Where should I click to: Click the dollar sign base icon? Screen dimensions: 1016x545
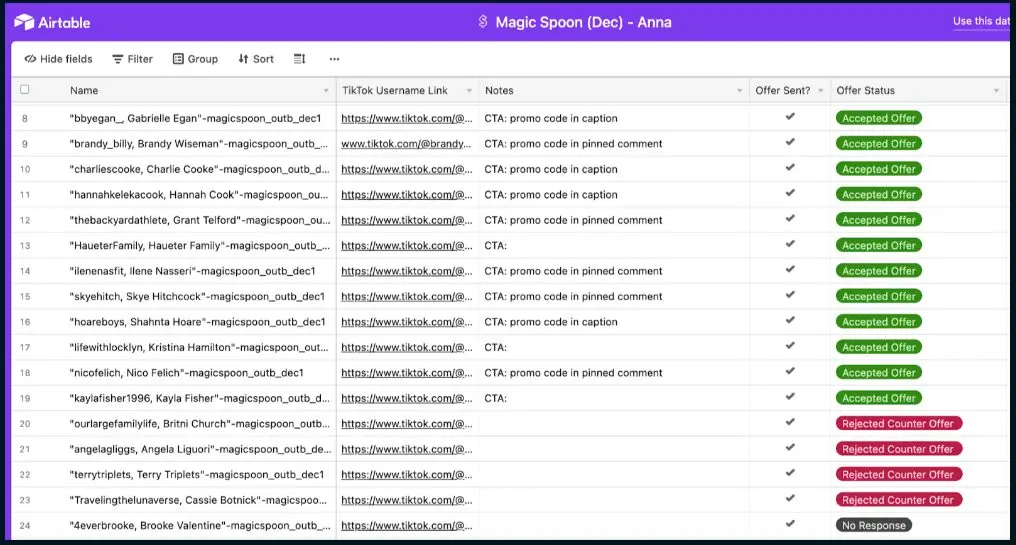[482, 22]
